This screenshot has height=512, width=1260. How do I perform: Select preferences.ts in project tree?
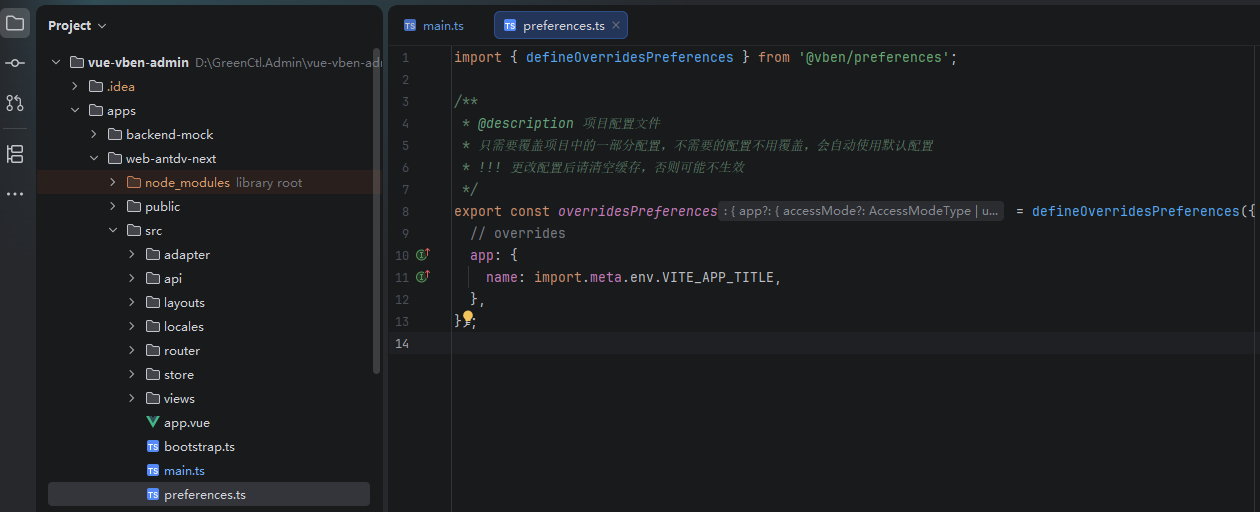coord(209,494)
